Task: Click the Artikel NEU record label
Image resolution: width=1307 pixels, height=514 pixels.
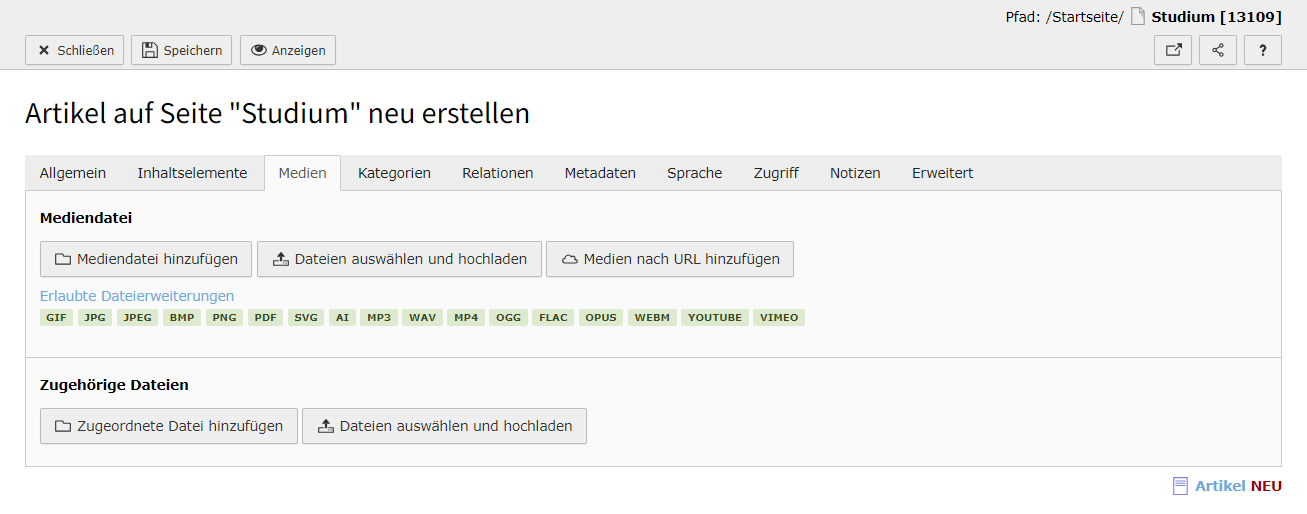Action: 1238,486
